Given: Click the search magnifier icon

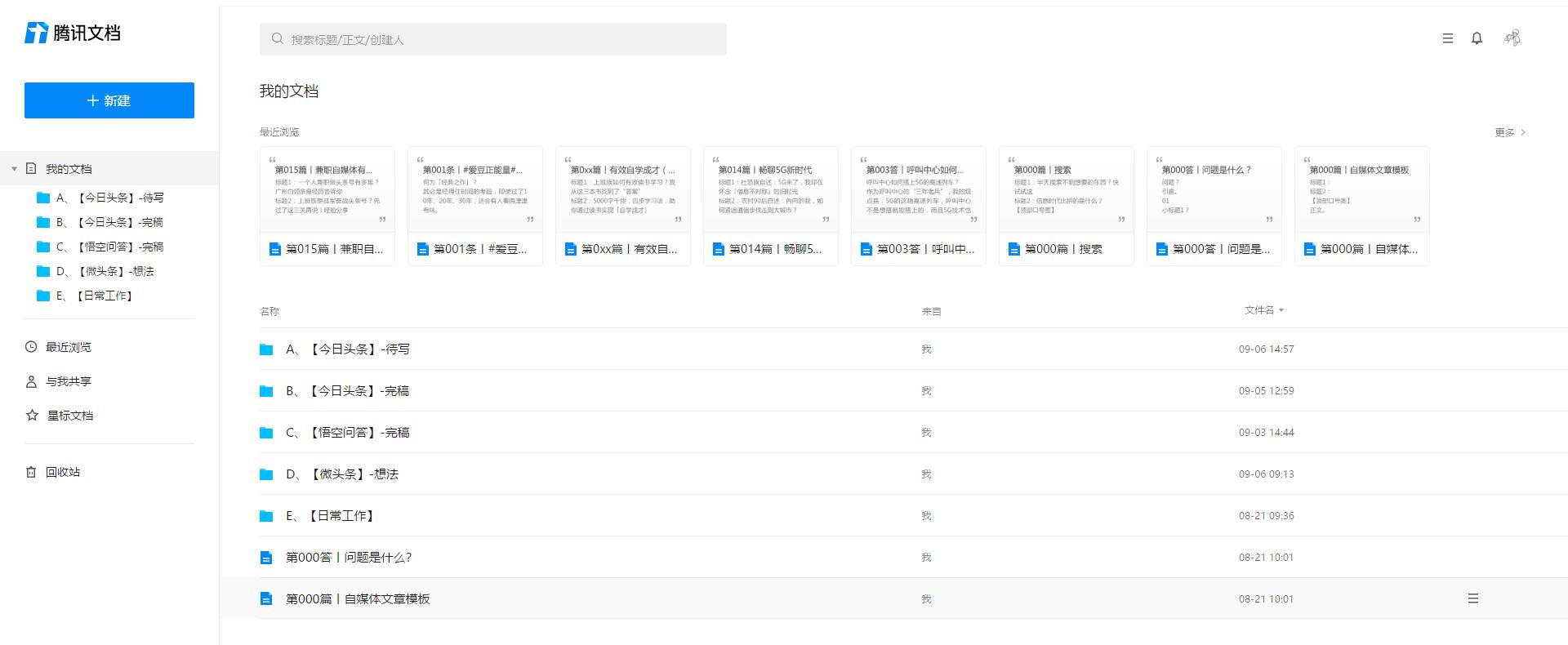Looking at the screenshot, I should pyautogui.click(x=278, y=38).
